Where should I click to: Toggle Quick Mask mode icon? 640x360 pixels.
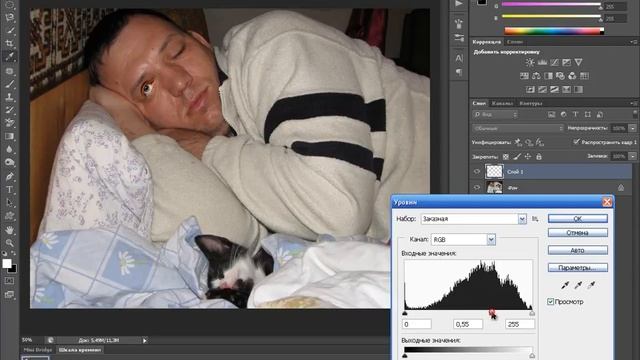(x=9, y=281)
